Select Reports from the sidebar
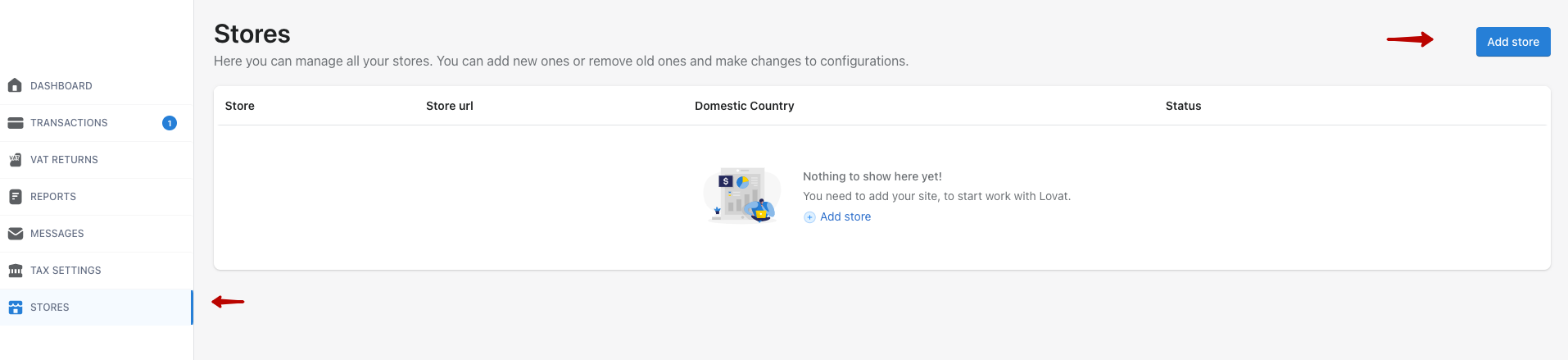The width and height of the screenshot is (1568, 360). [x=96, y=197]
